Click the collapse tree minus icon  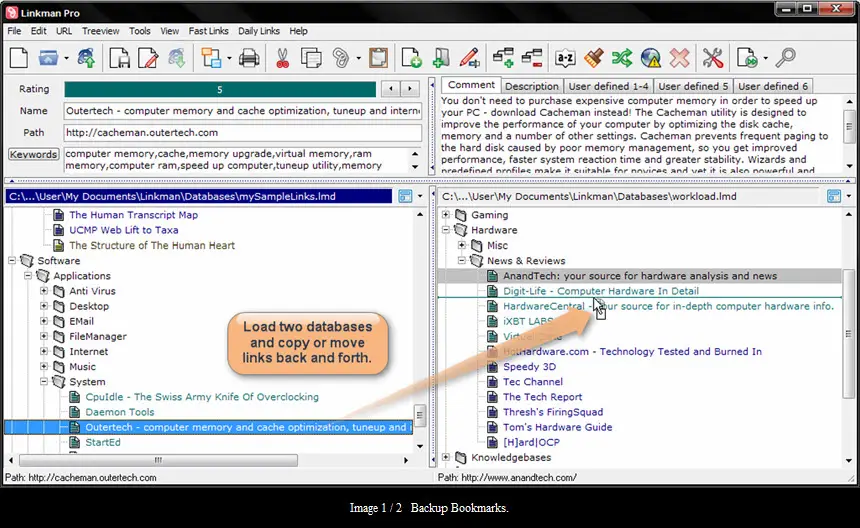[532, 58]
